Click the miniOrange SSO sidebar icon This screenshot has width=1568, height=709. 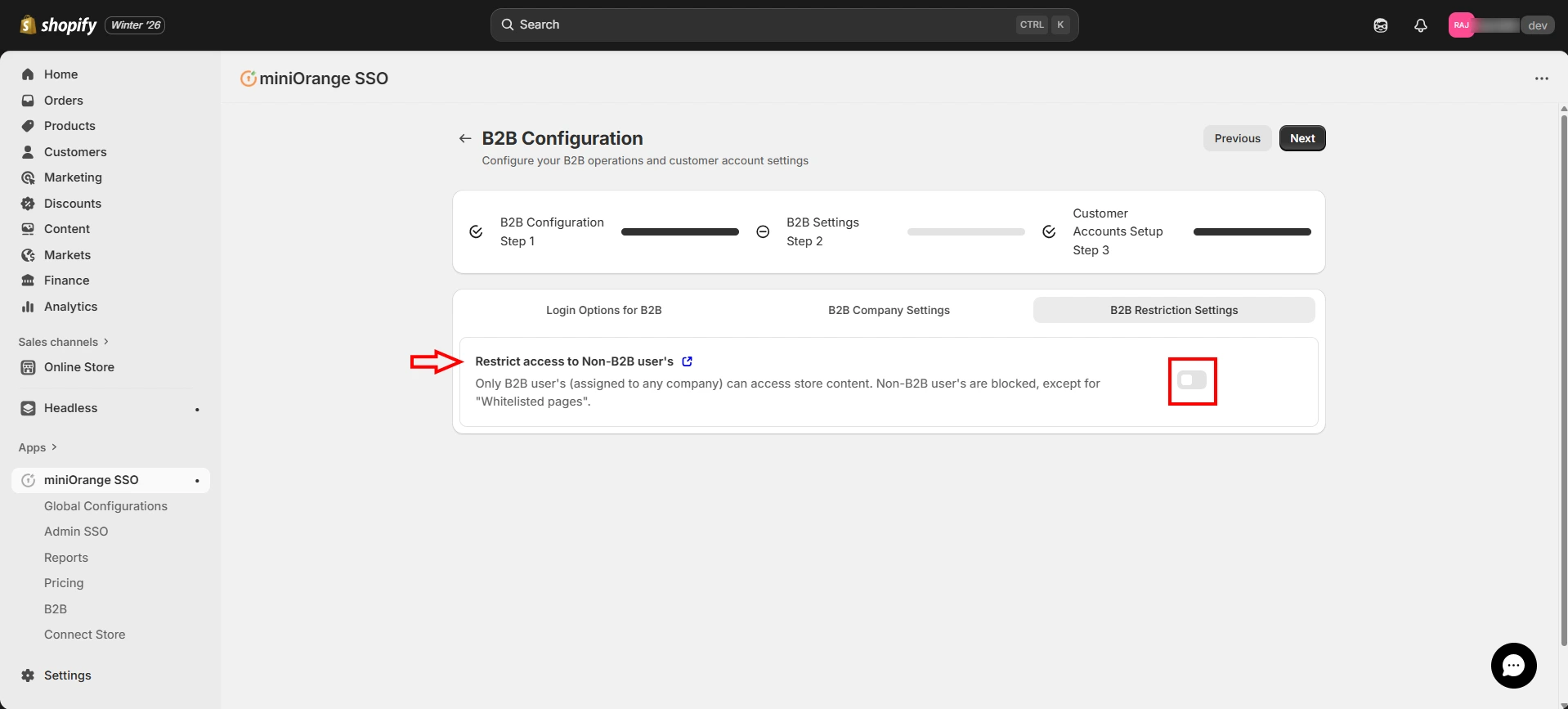[x=28, y=480]
